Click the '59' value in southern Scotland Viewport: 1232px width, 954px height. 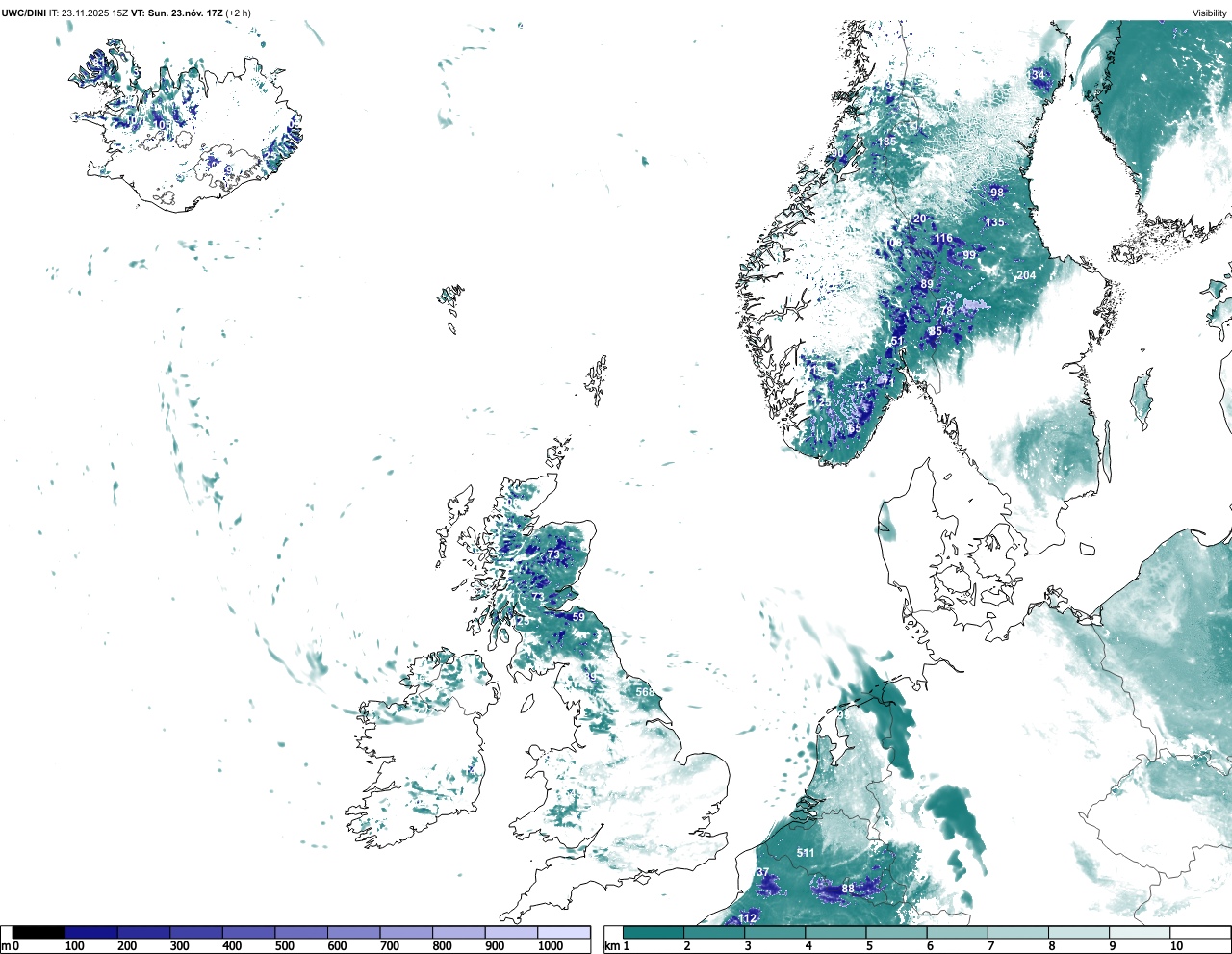[578, 617]
